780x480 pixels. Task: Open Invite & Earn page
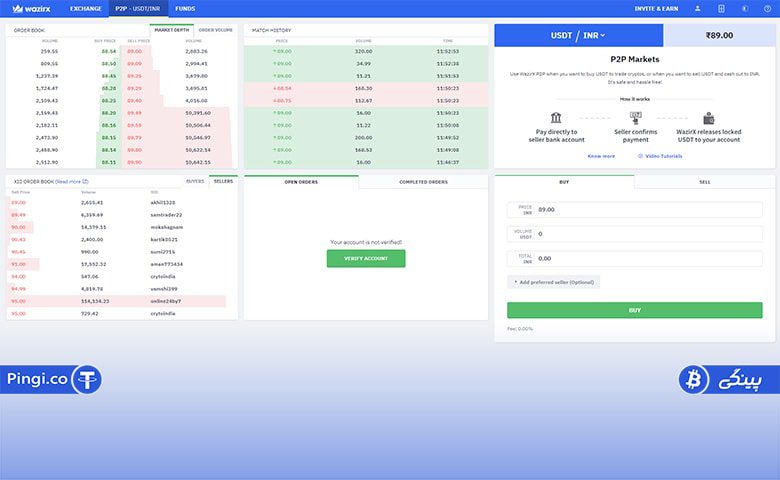tap(656, 8)
